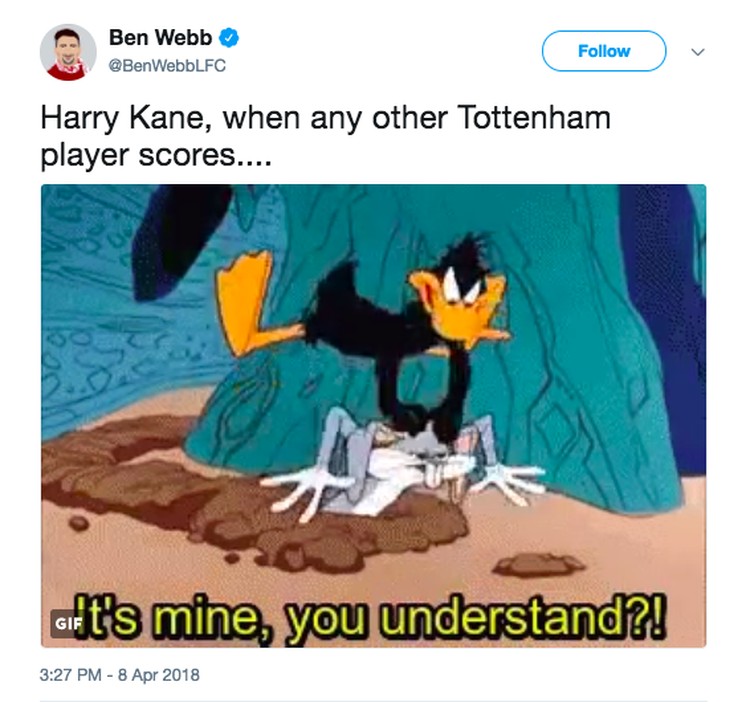Play the Daffy Duck GIF media
The image size is (750, 702).
[373, 416]
